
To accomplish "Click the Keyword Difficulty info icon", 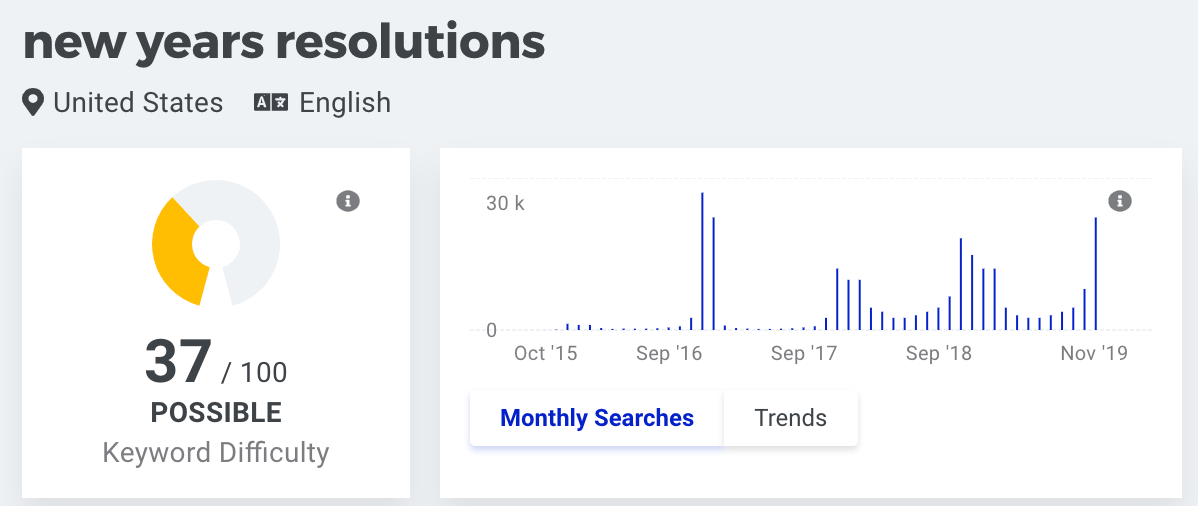I will click(x=348, y=201).
